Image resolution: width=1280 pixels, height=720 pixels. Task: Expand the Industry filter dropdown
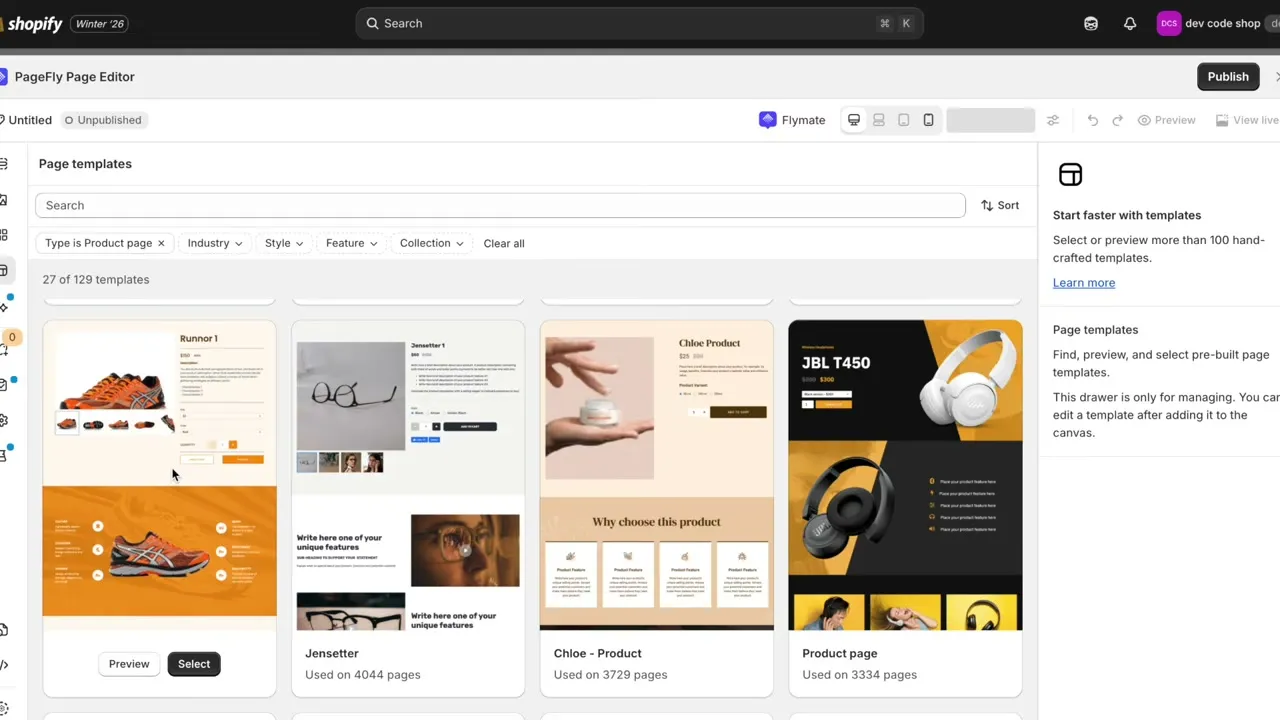tap(215, 243)
